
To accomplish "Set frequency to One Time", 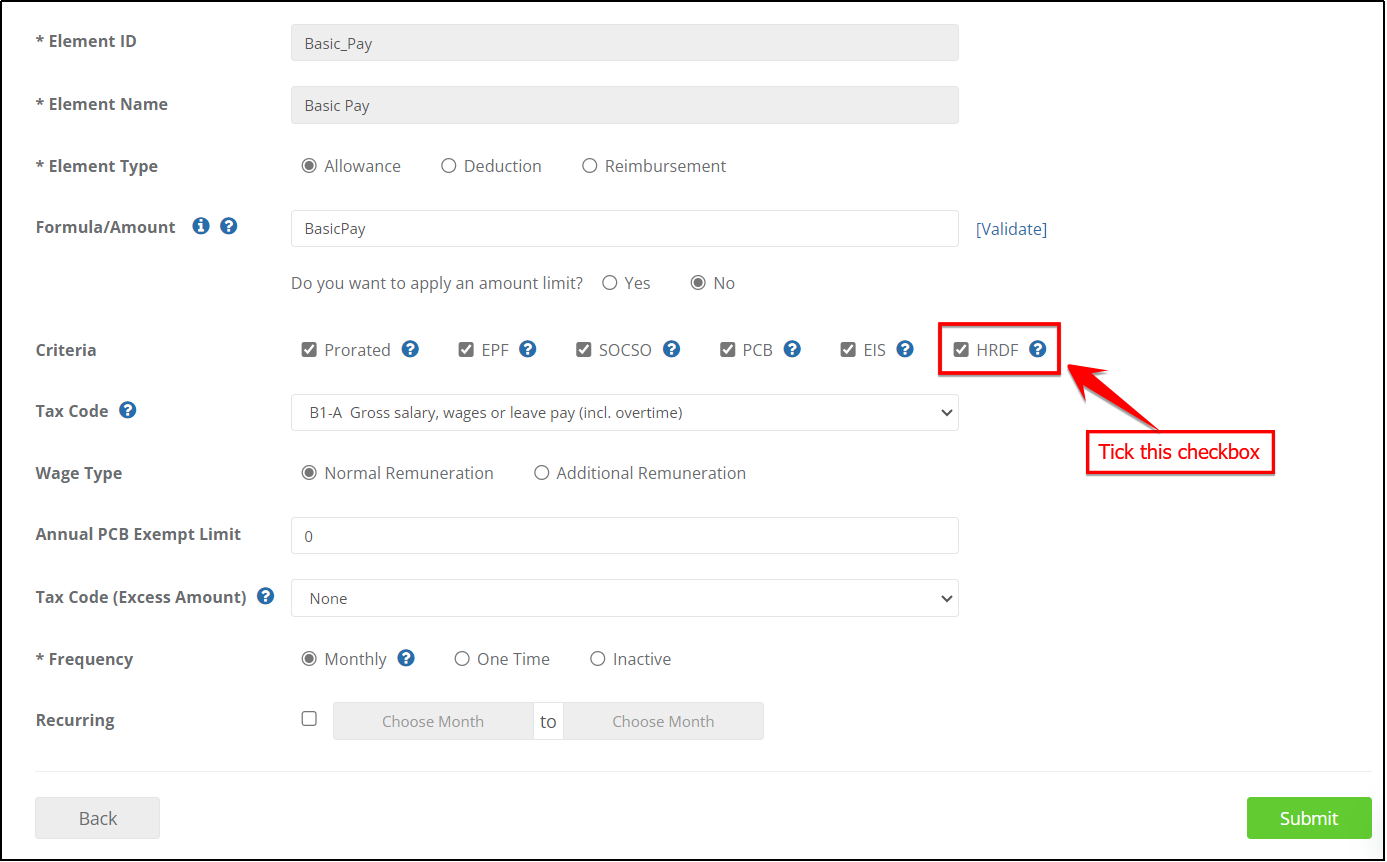I will pos(462,659).
